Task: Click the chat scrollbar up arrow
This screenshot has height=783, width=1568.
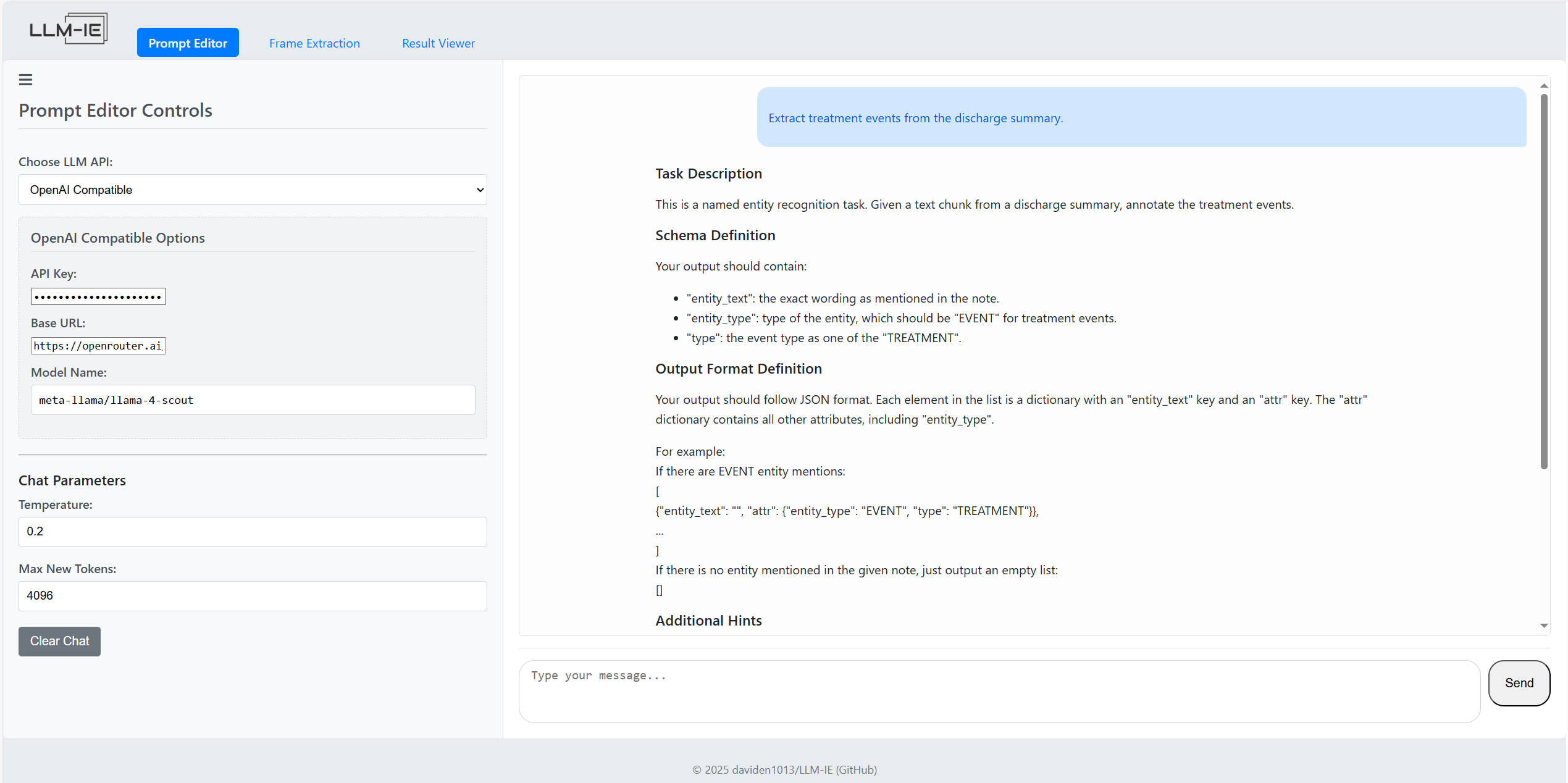Action: (1543, 85)
